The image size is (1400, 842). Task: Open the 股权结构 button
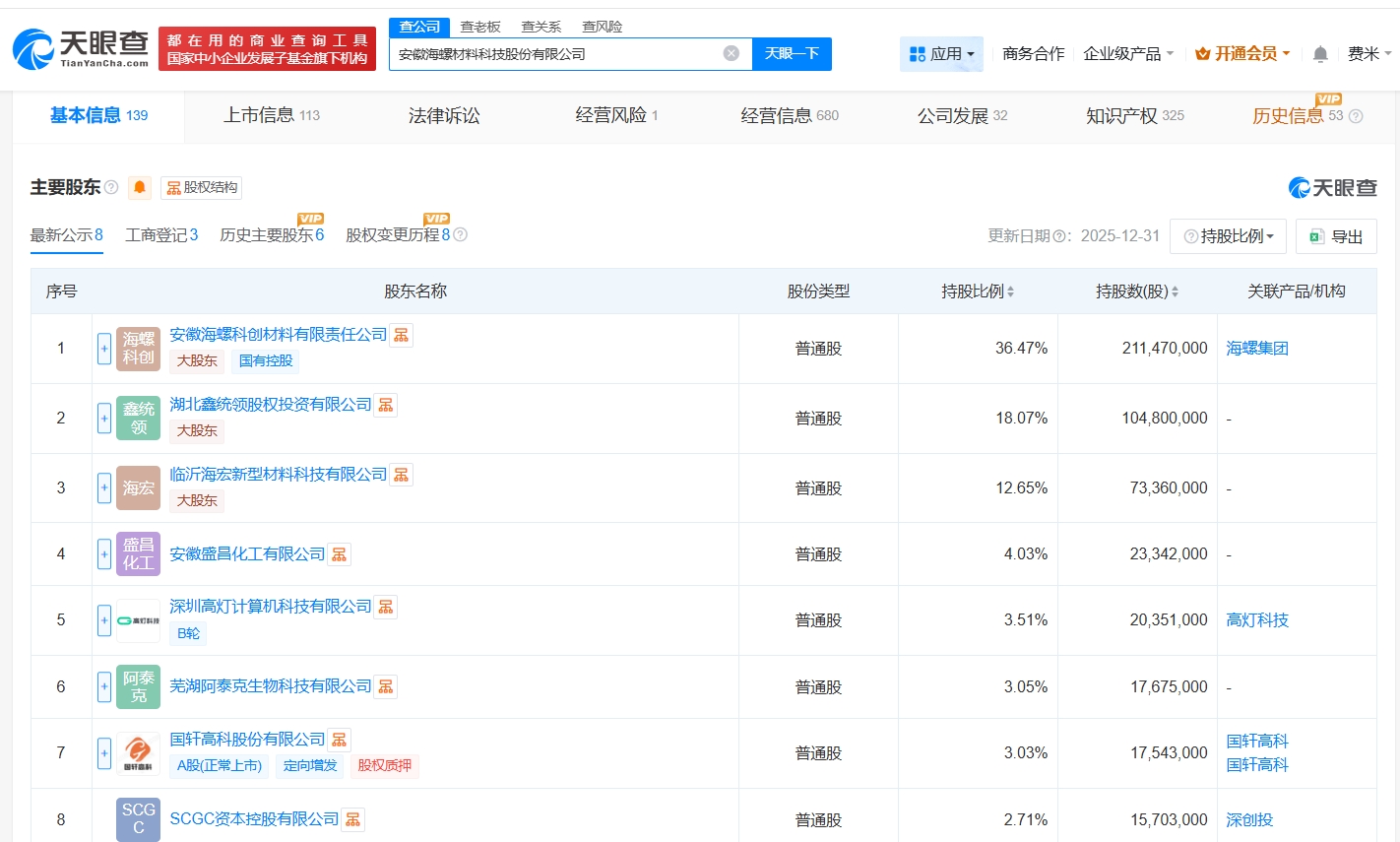coord(201,187)
